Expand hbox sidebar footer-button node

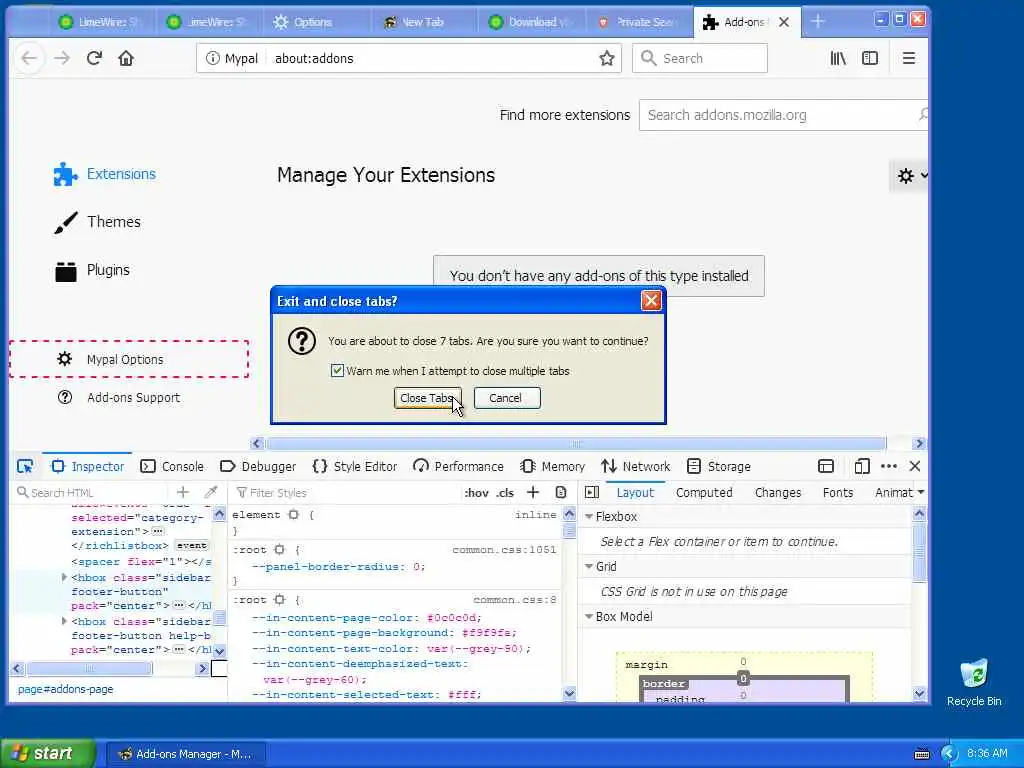64,577
